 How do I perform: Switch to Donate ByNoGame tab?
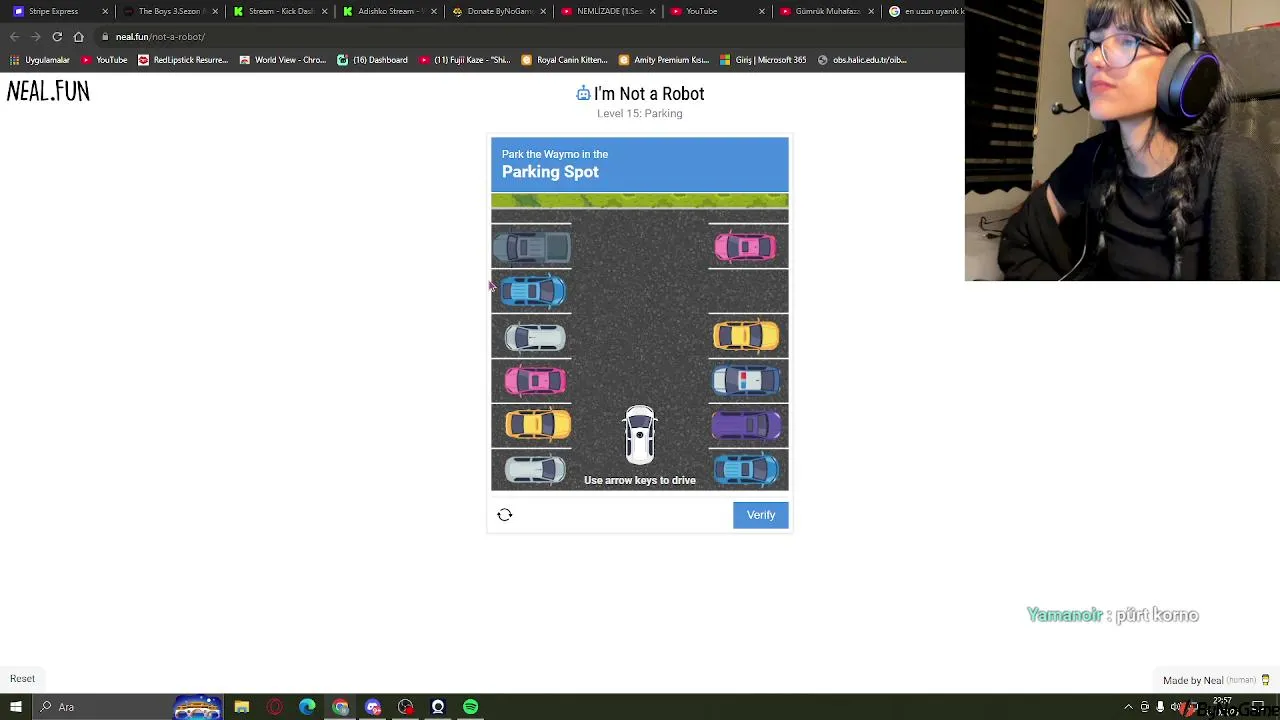500,11
